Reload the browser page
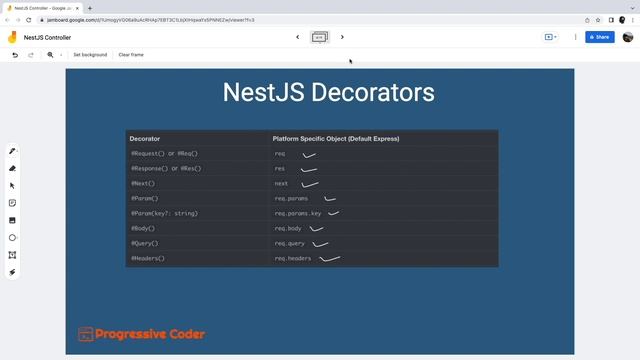Screen dimensions: 640x360 coord(29,20)
